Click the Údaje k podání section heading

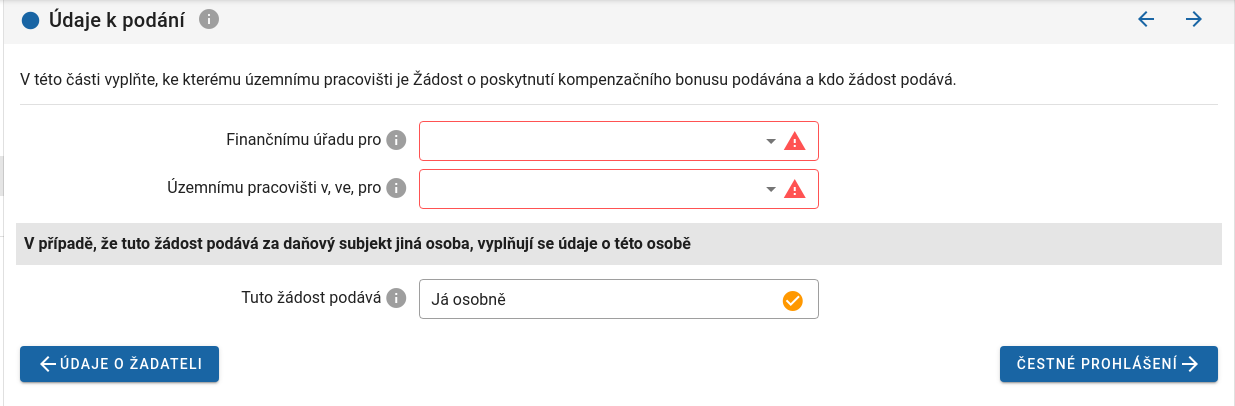117,20
